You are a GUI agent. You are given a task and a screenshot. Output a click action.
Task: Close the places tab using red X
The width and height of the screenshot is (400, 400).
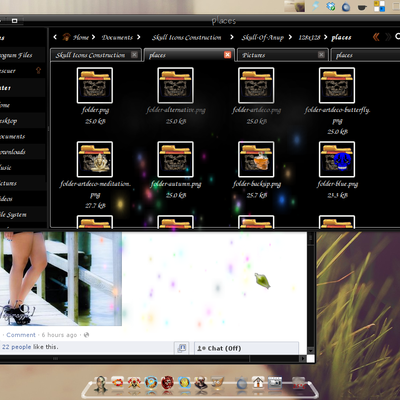[x=227, y=55]
